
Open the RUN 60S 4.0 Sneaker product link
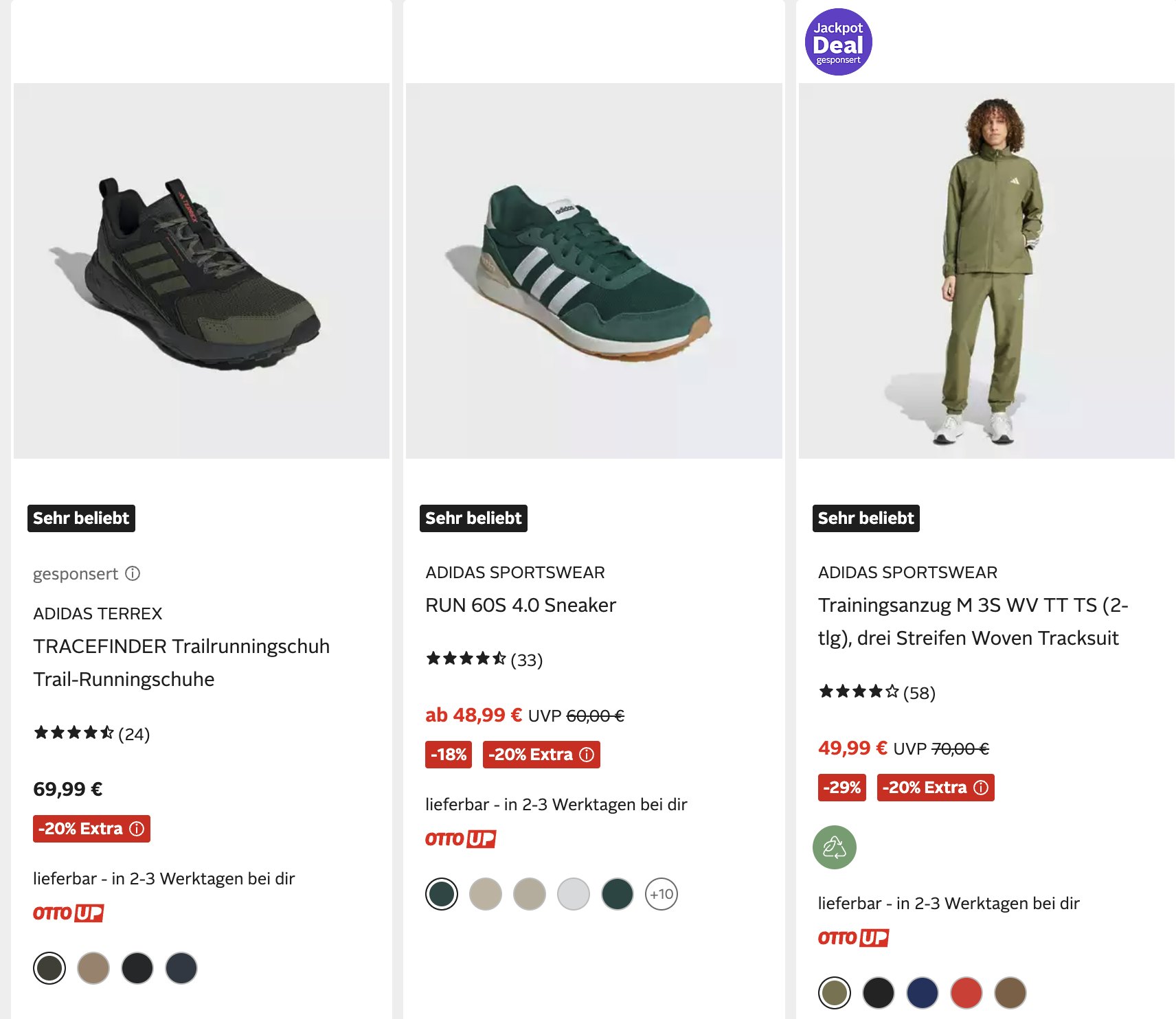click(520, 605)
